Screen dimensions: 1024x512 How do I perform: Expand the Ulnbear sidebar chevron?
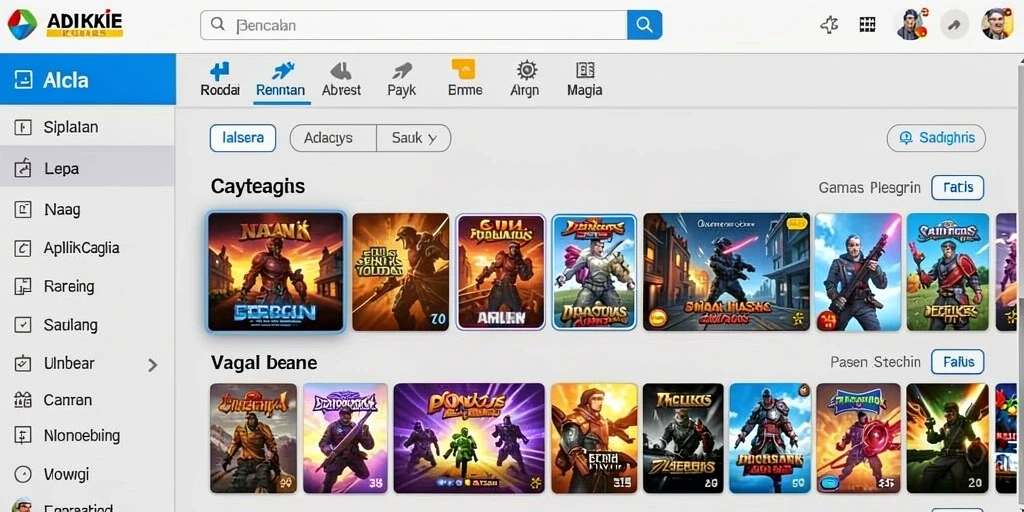pos(152,365)
